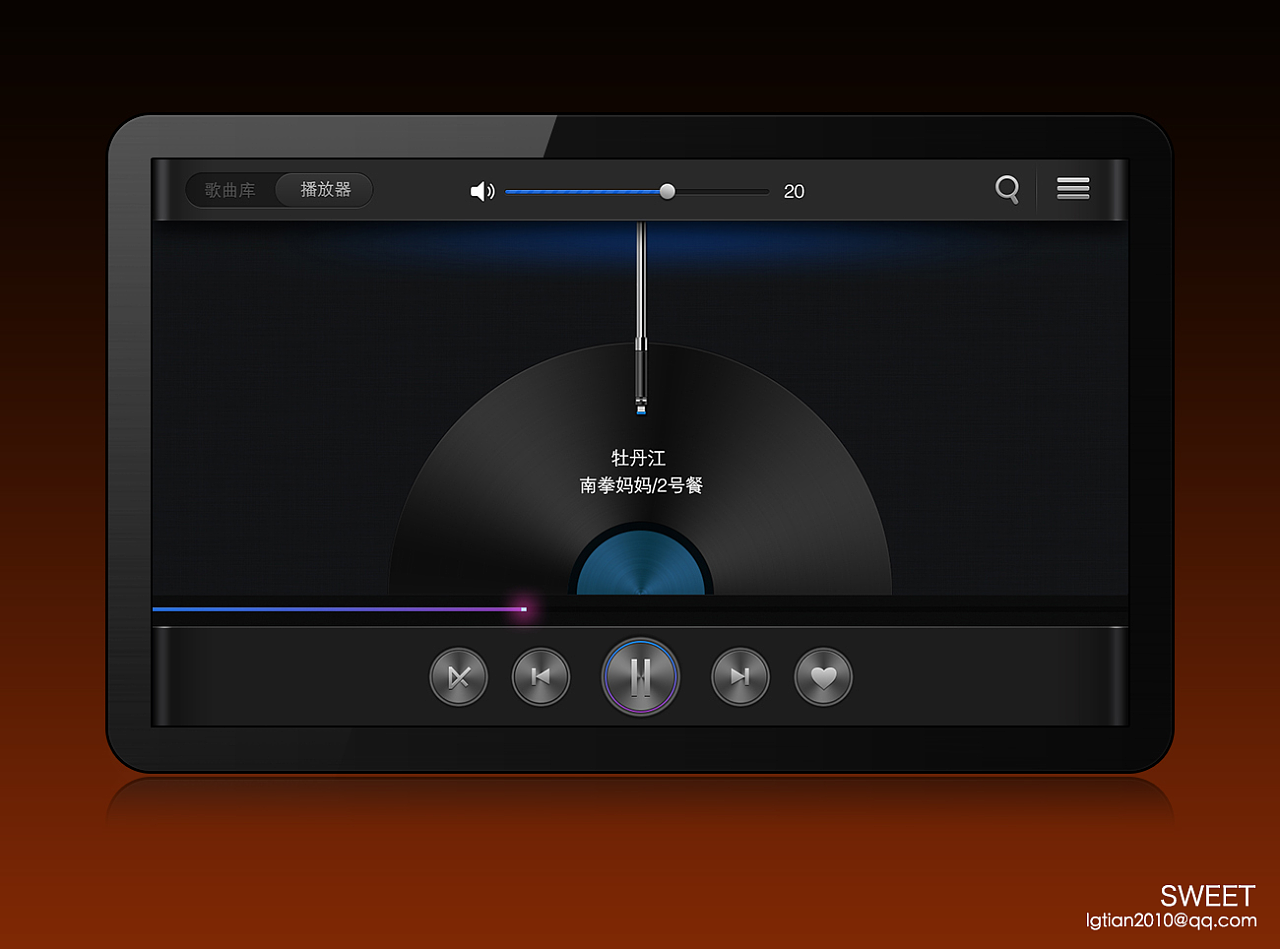Click the volume slider knob
The image size is (1280, 949).
click(667, 191)
